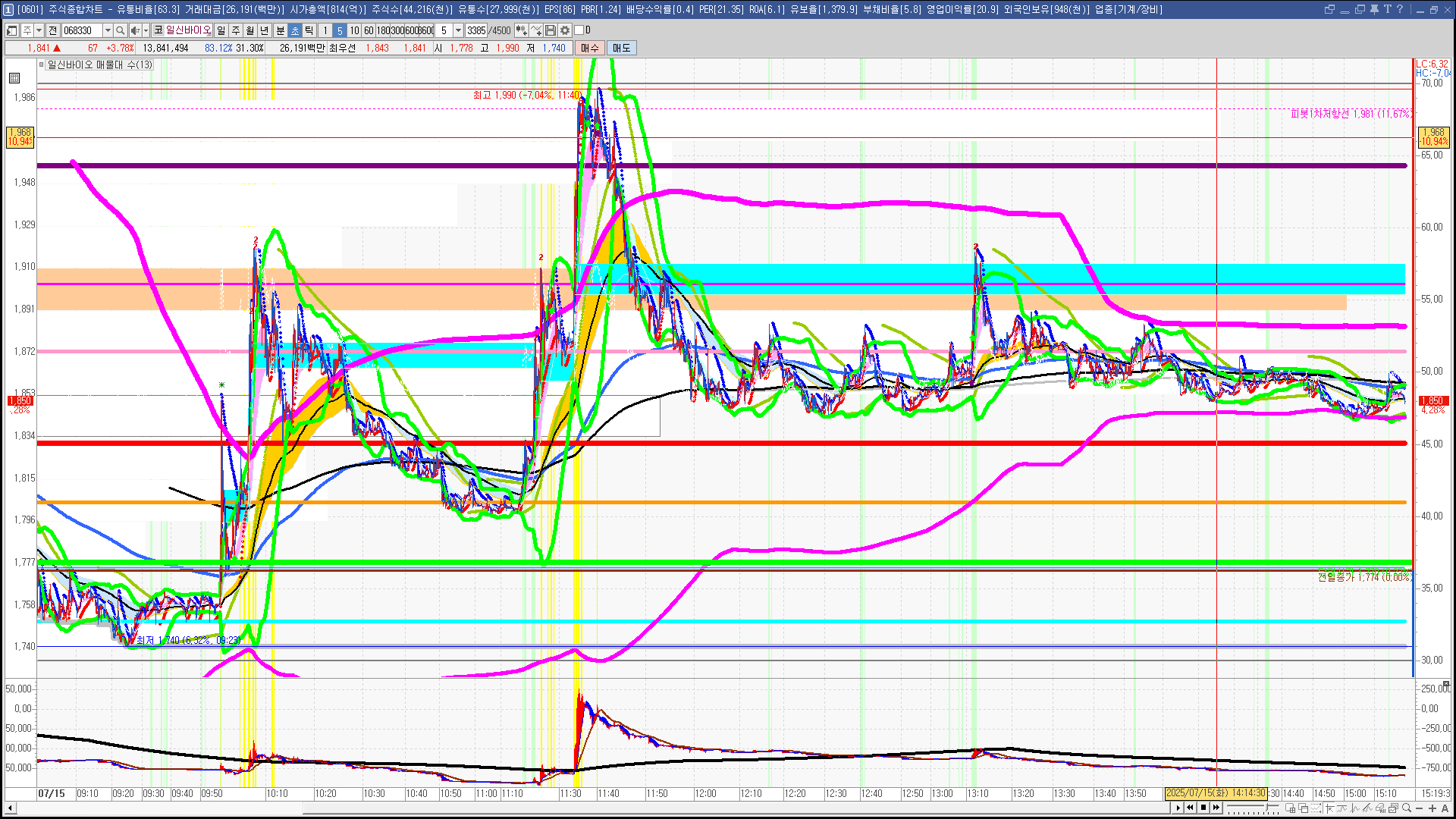Select the 10 interval tab
Image resolution: width=1456 pixels, height=819 pixels.
354,30
